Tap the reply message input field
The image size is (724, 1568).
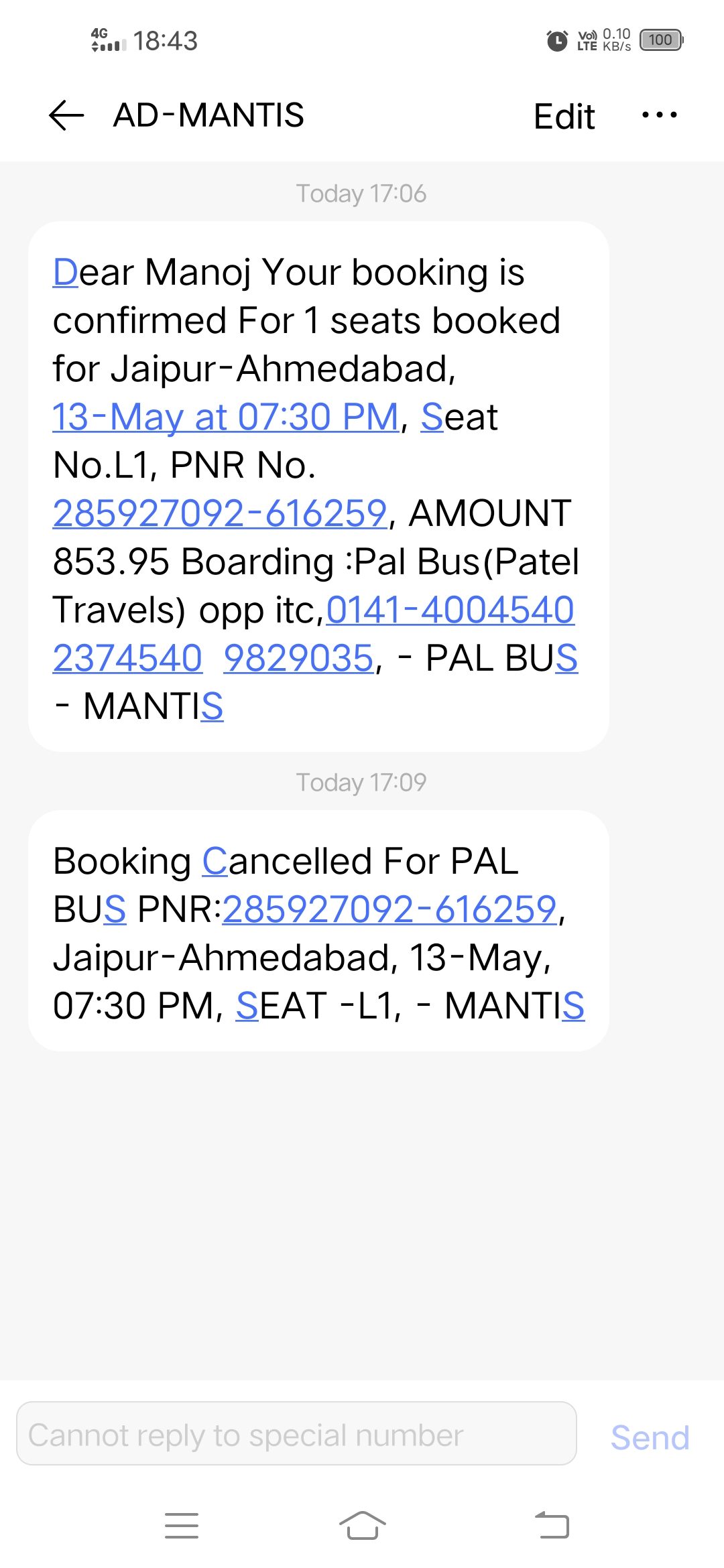pos(296,1435)
